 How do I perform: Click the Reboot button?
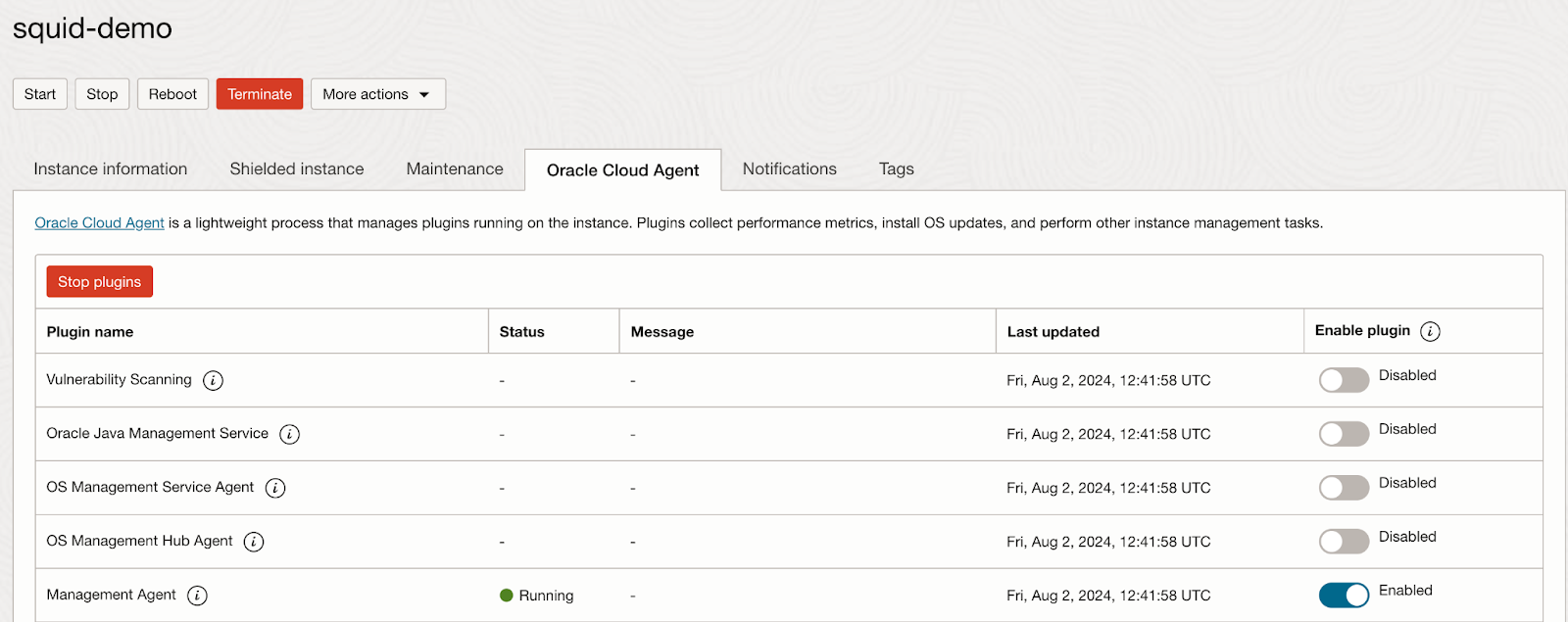[172, 94]
